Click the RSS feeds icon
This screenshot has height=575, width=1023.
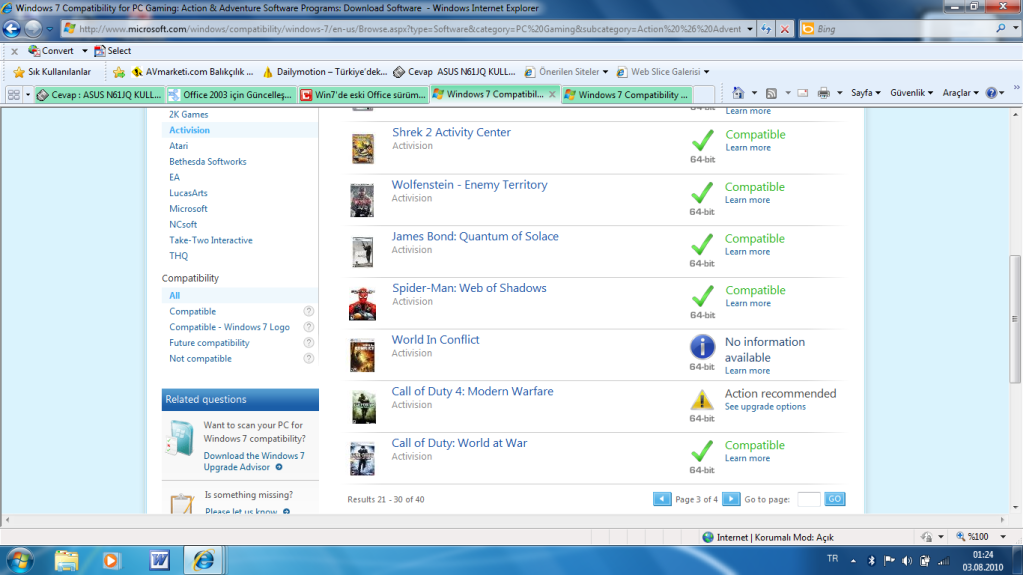click(x=771, y=93)
